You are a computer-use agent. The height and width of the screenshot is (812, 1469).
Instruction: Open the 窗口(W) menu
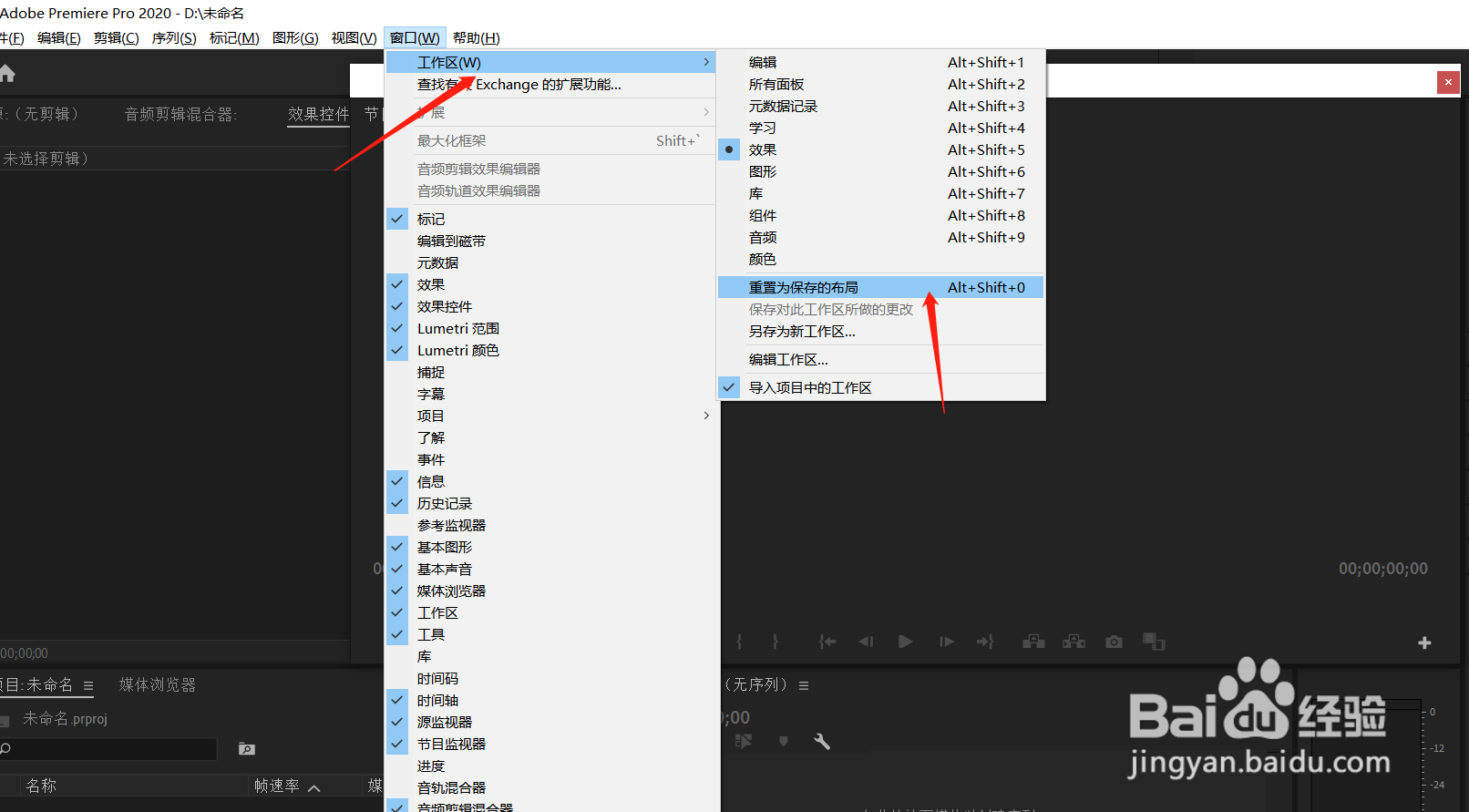pos(415,37)
